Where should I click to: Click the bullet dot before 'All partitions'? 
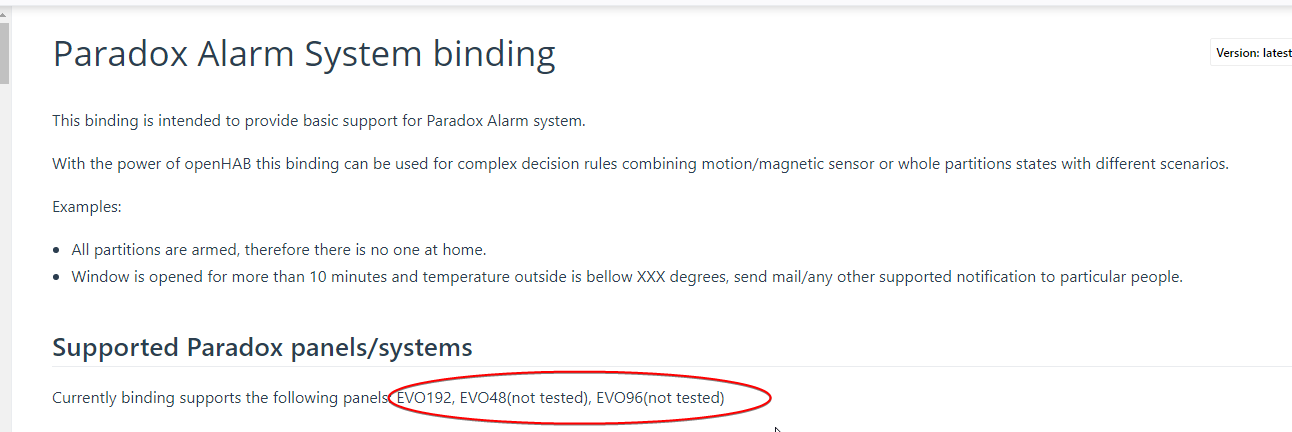pyautogui.click(x=58, y=250)
